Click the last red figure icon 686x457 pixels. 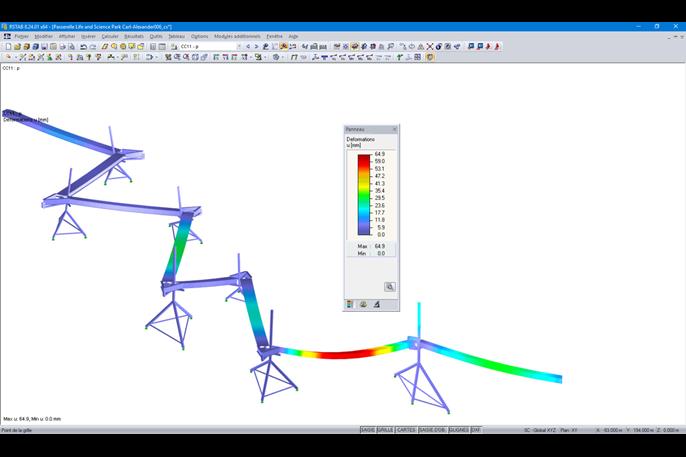(x=497, y=46)
